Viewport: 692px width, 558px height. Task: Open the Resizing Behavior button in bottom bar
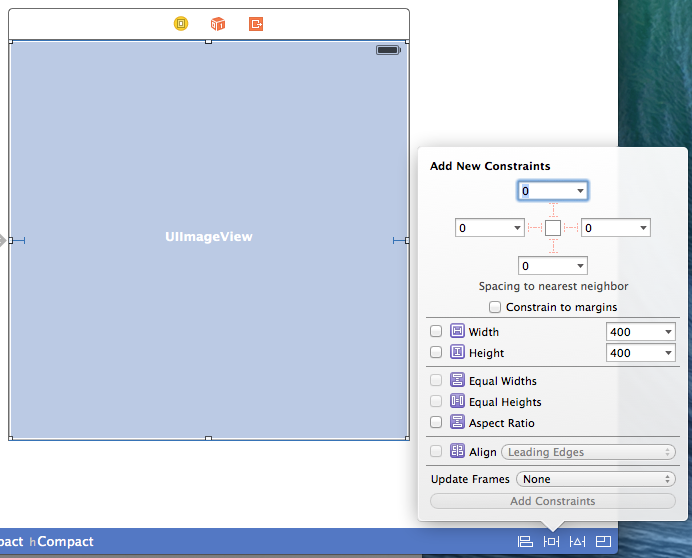pyautogui.click(x=603, y=541)
